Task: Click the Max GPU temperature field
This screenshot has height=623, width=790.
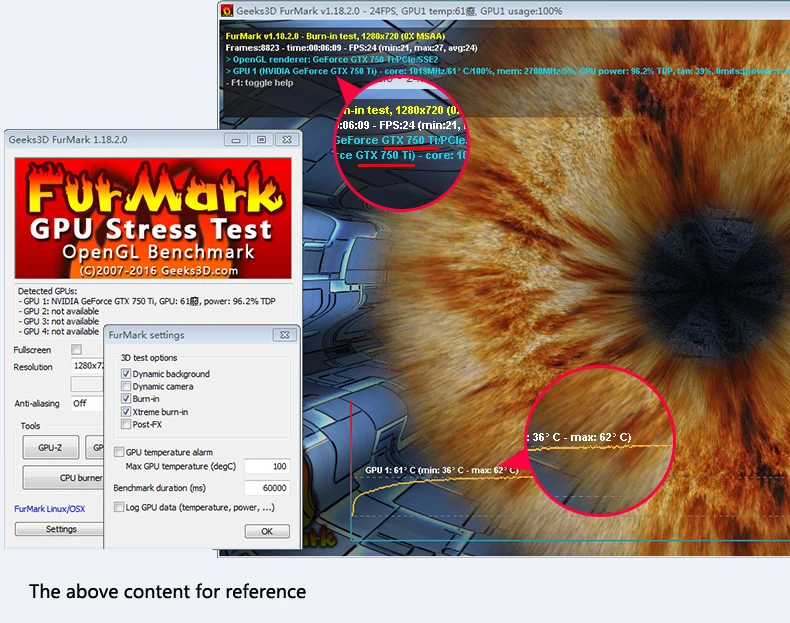Action: tap(267, 466)
